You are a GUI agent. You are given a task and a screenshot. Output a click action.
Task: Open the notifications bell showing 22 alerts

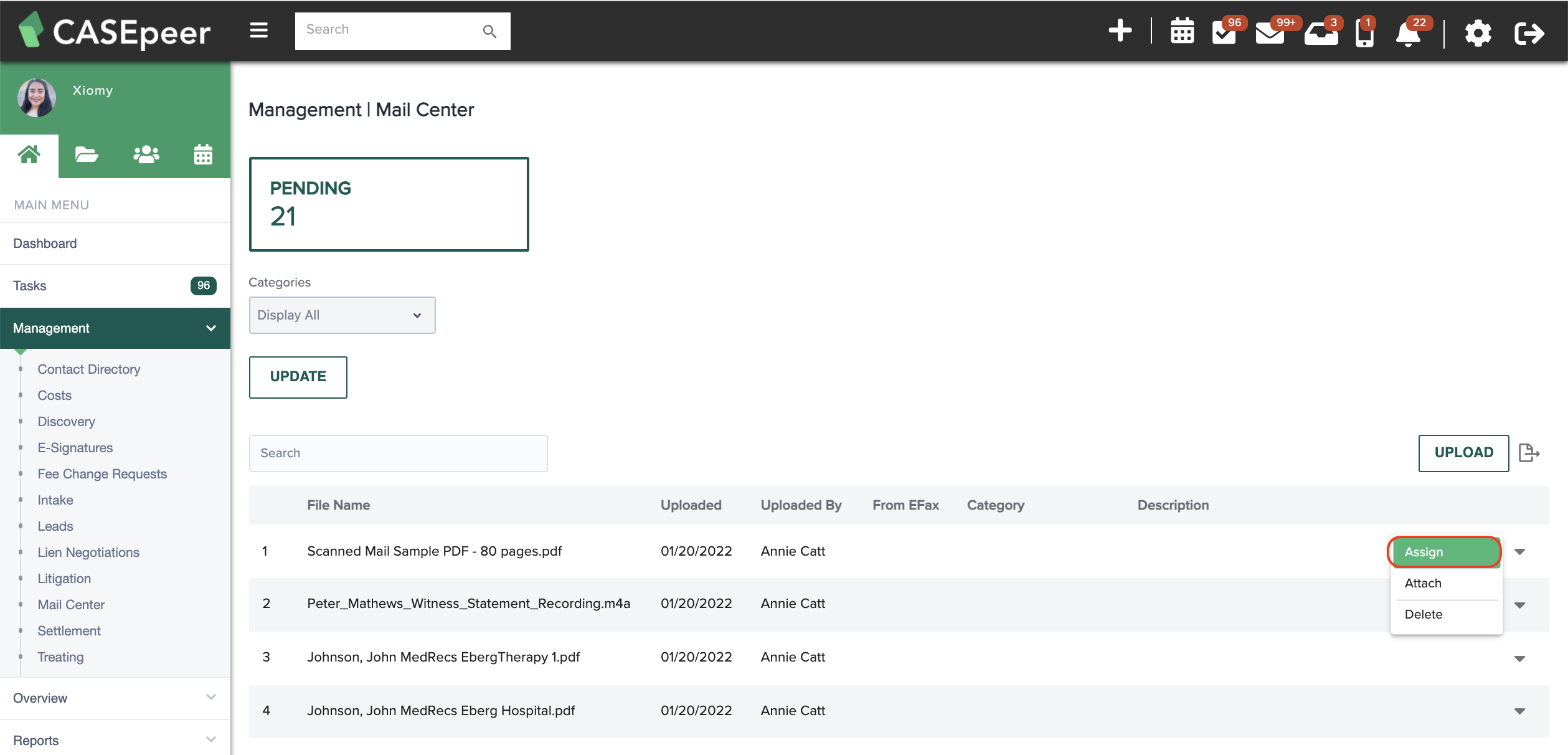[1409, 34]
